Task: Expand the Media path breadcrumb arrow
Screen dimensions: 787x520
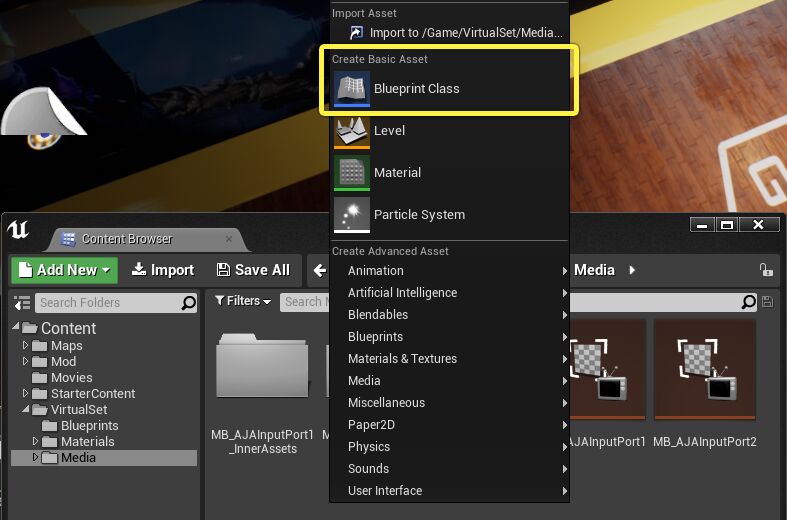Action: 632,270
